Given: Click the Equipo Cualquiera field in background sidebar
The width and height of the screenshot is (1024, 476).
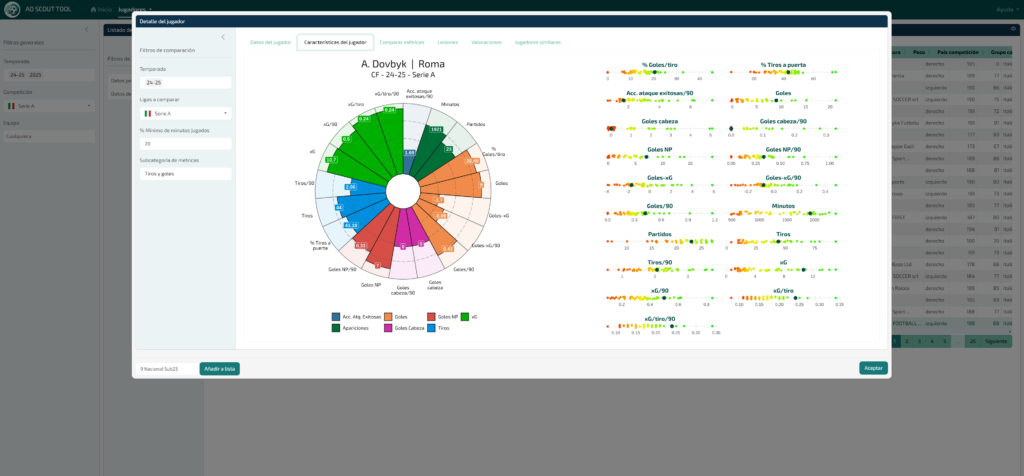Looking at the screenshot, I should click(x=49, y=136).
